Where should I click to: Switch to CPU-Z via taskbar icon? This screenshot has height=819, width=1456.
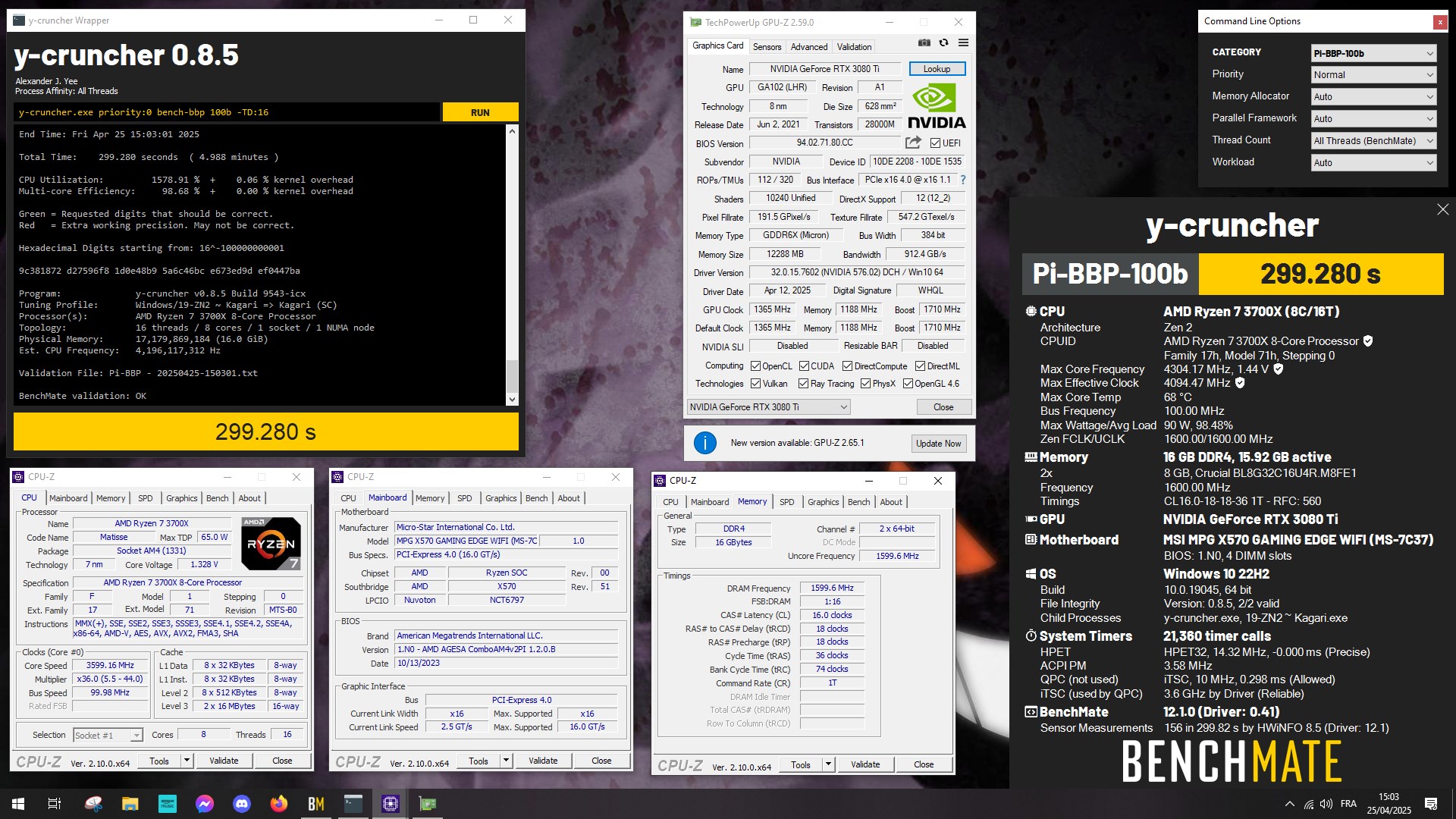point(391,804)
